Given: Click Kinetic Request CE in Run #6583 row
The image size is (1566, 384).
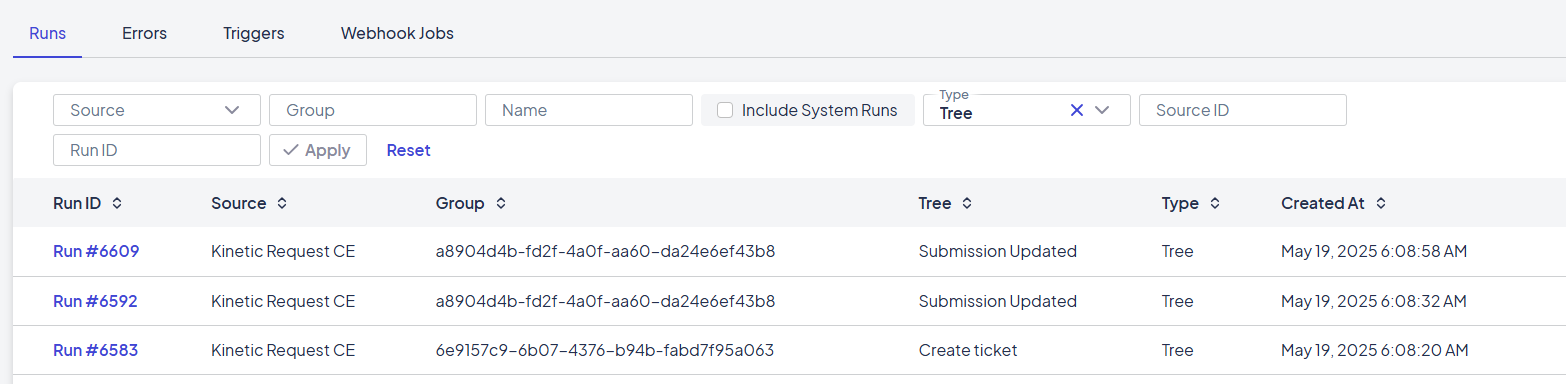Looking at the screenshot, I should point(283,350).
